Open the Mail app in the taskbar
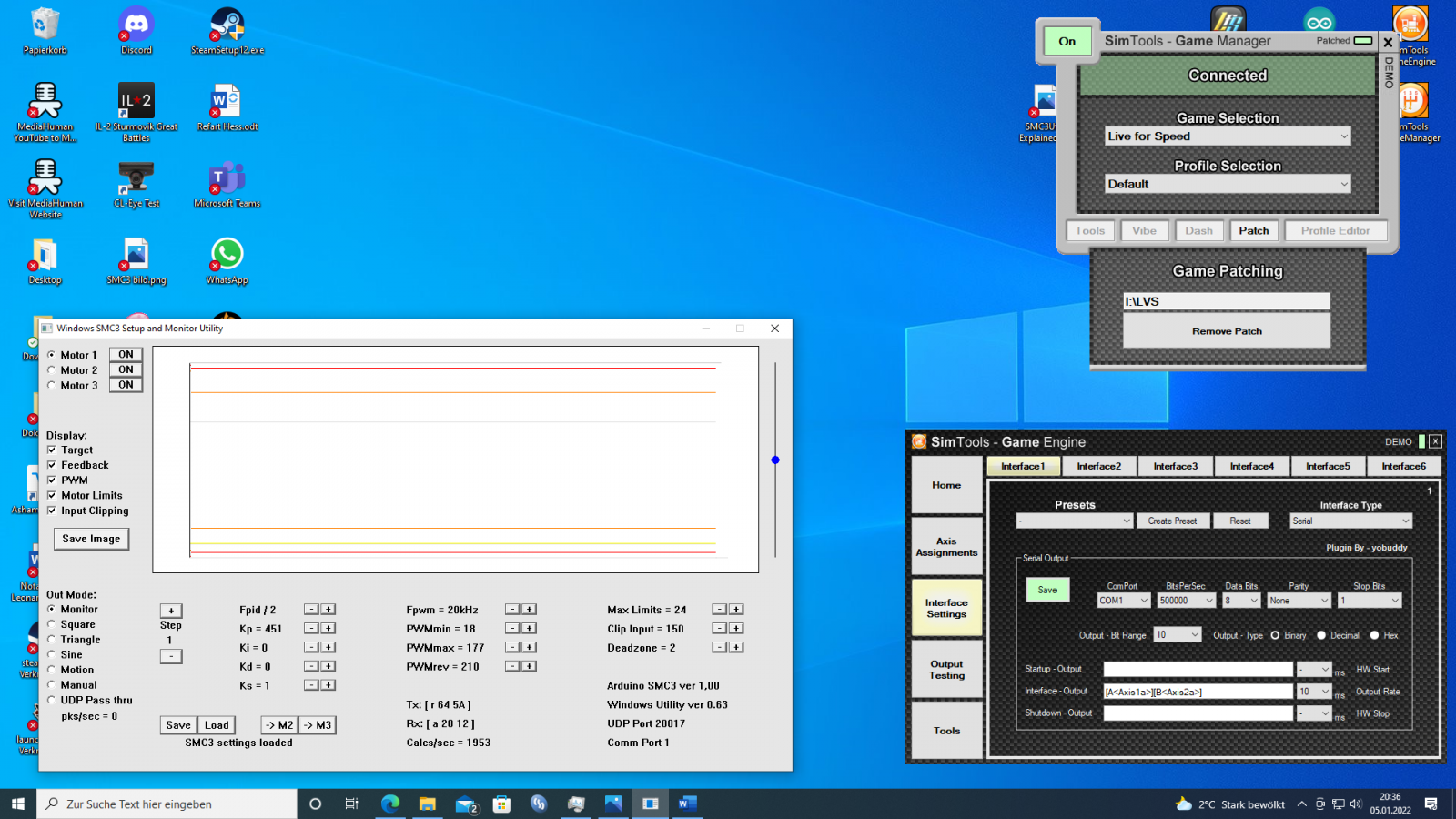The height and width of the screenshot is (819, 1456). pos(466,804)
